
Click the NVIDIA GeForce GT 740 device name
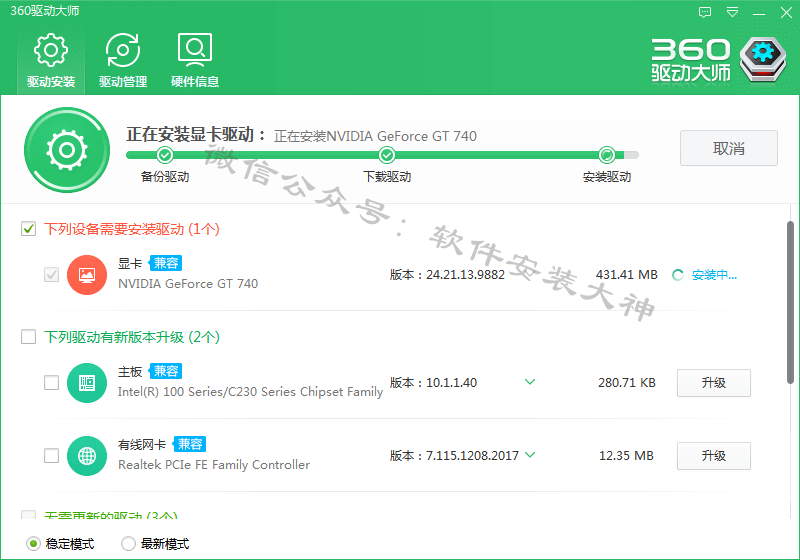(188, 284)
